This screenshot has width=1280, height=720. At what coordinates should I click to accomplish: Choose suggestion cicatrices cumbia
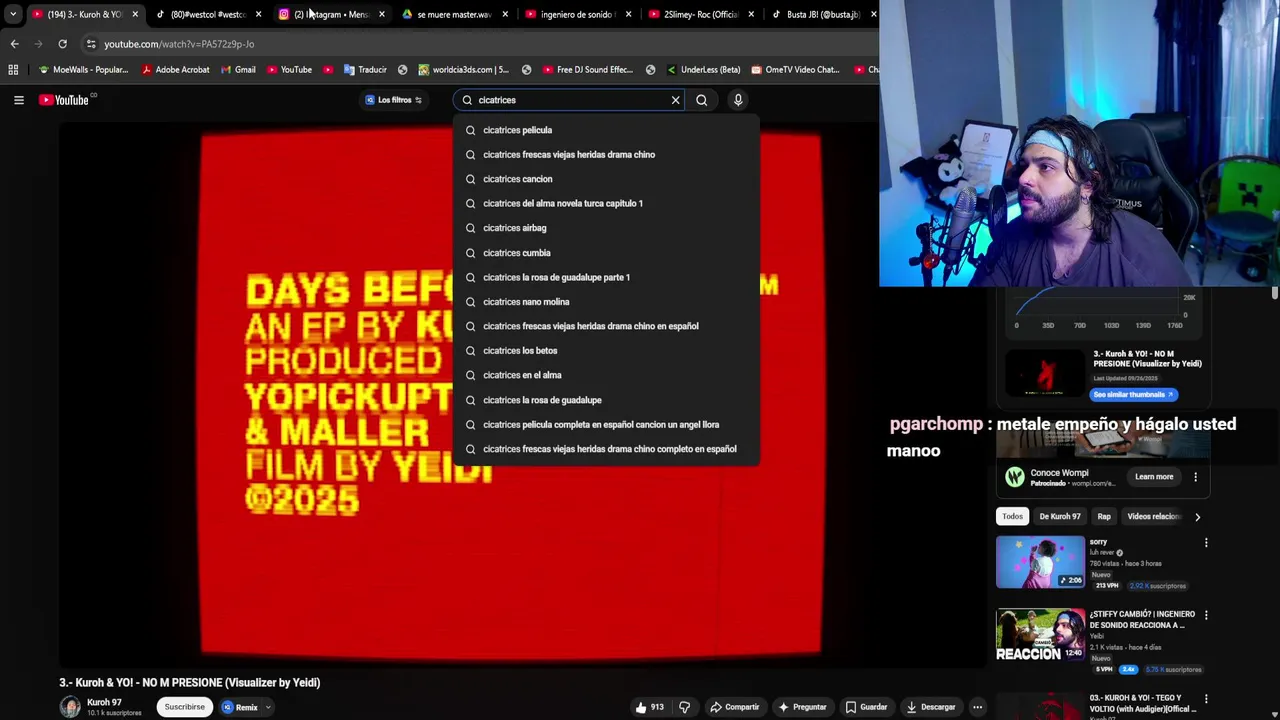tap(606, 253)
